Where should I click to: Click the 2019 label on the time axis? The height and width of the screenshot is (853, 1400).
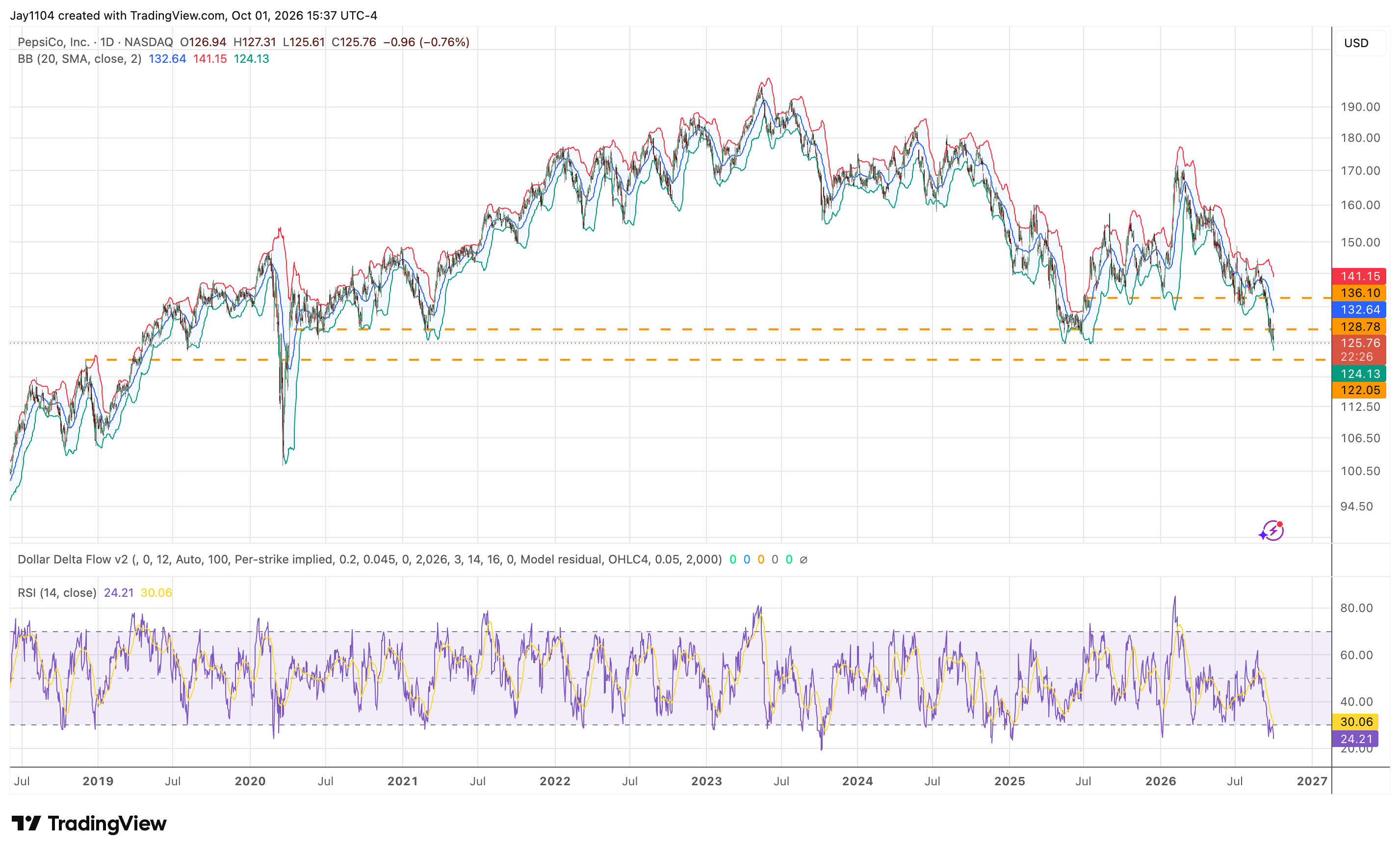pyautogui.click(x=98, y=781)
